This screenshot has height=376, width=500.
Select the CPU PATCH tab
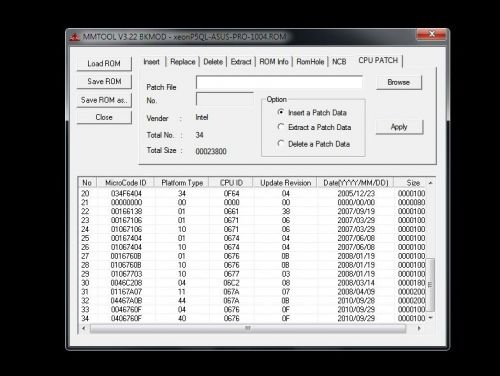pos(378,60)
